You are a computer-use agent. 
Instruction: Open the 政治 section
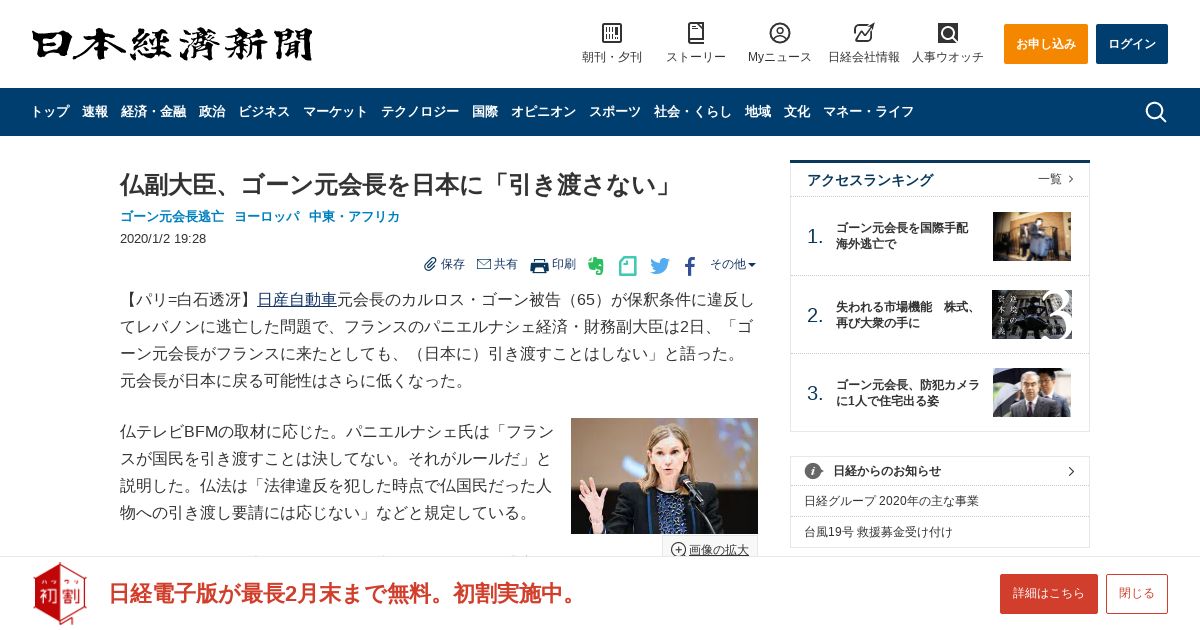coord(212,112)
